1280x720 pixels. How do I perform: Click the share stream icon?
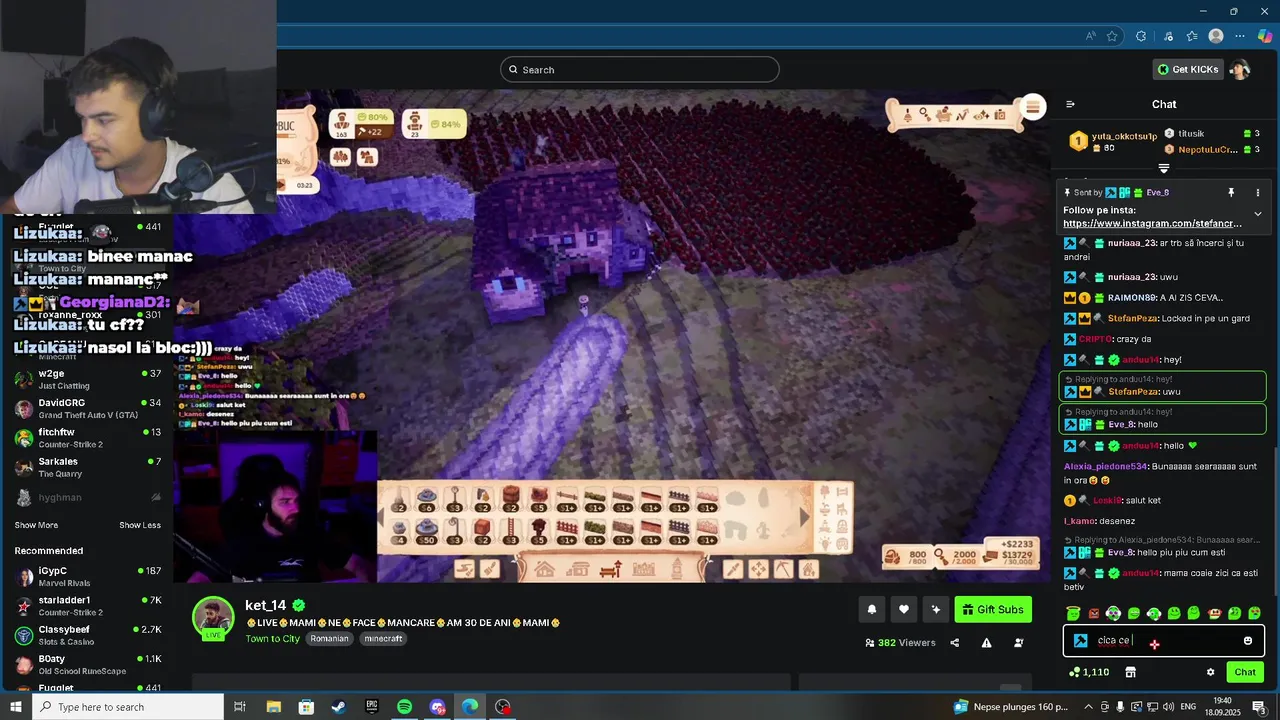tap(954, 643)
